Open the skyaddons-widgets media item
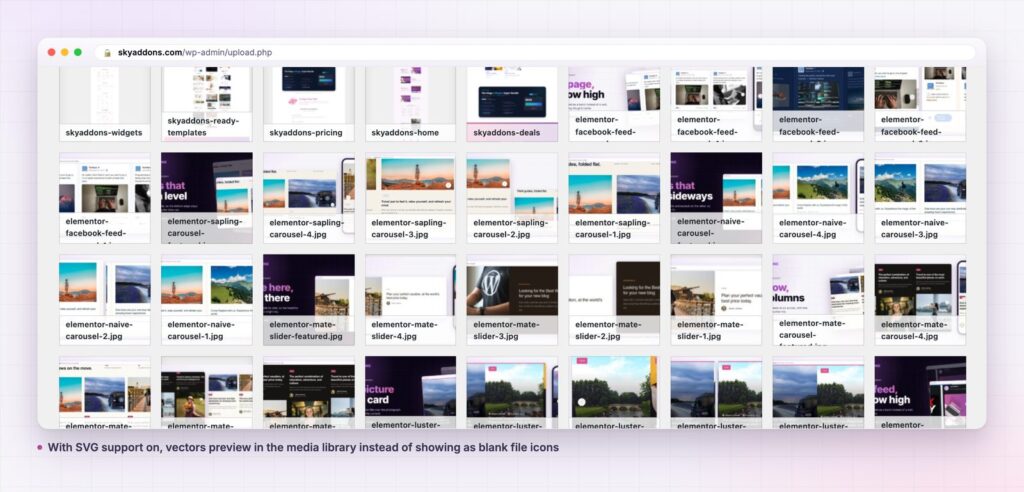1024x492 pixels. pos(104,104)
